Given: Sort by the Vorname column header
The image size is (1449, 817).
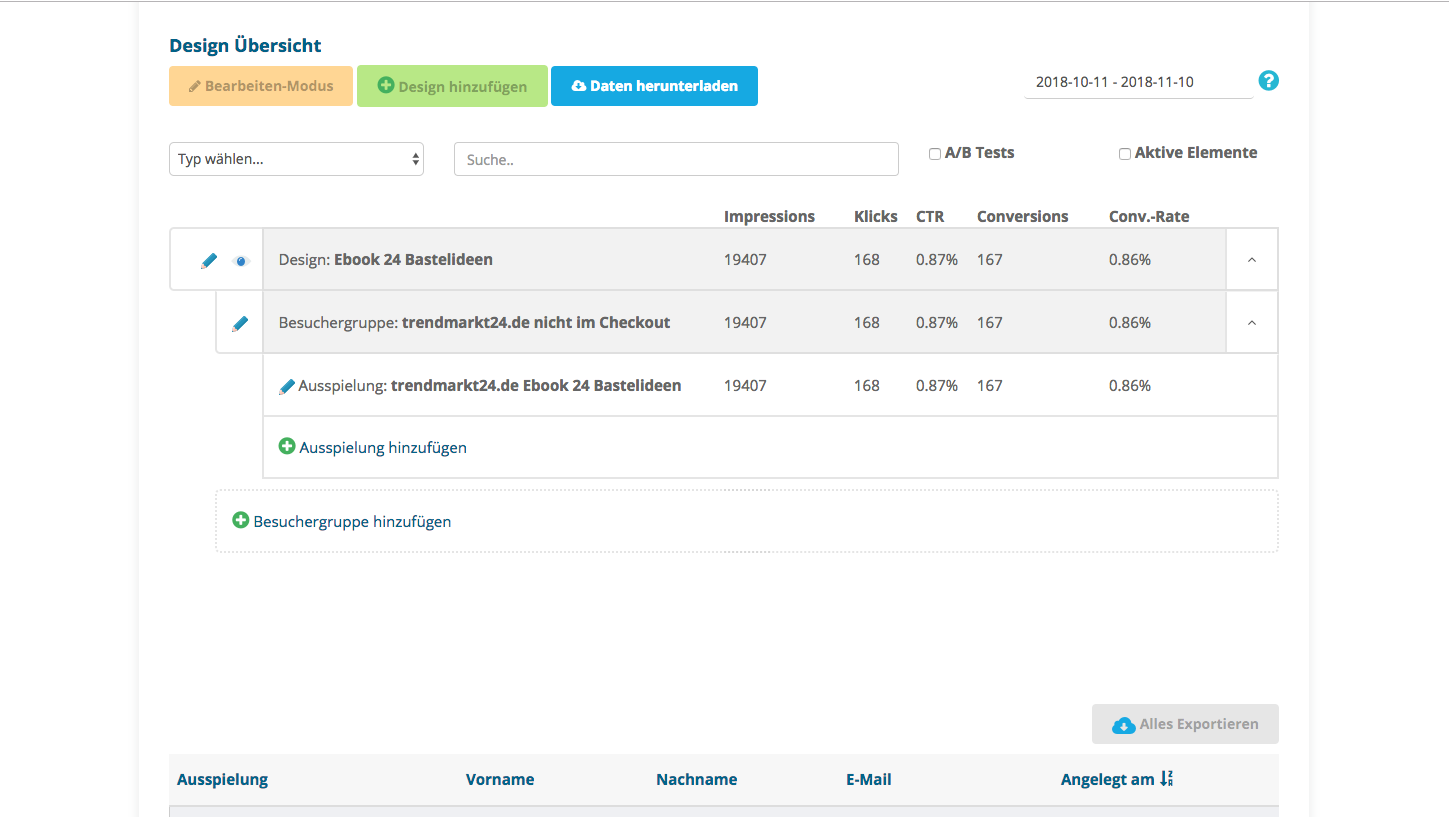Looking at the screenshot, I should pos(500,779).
